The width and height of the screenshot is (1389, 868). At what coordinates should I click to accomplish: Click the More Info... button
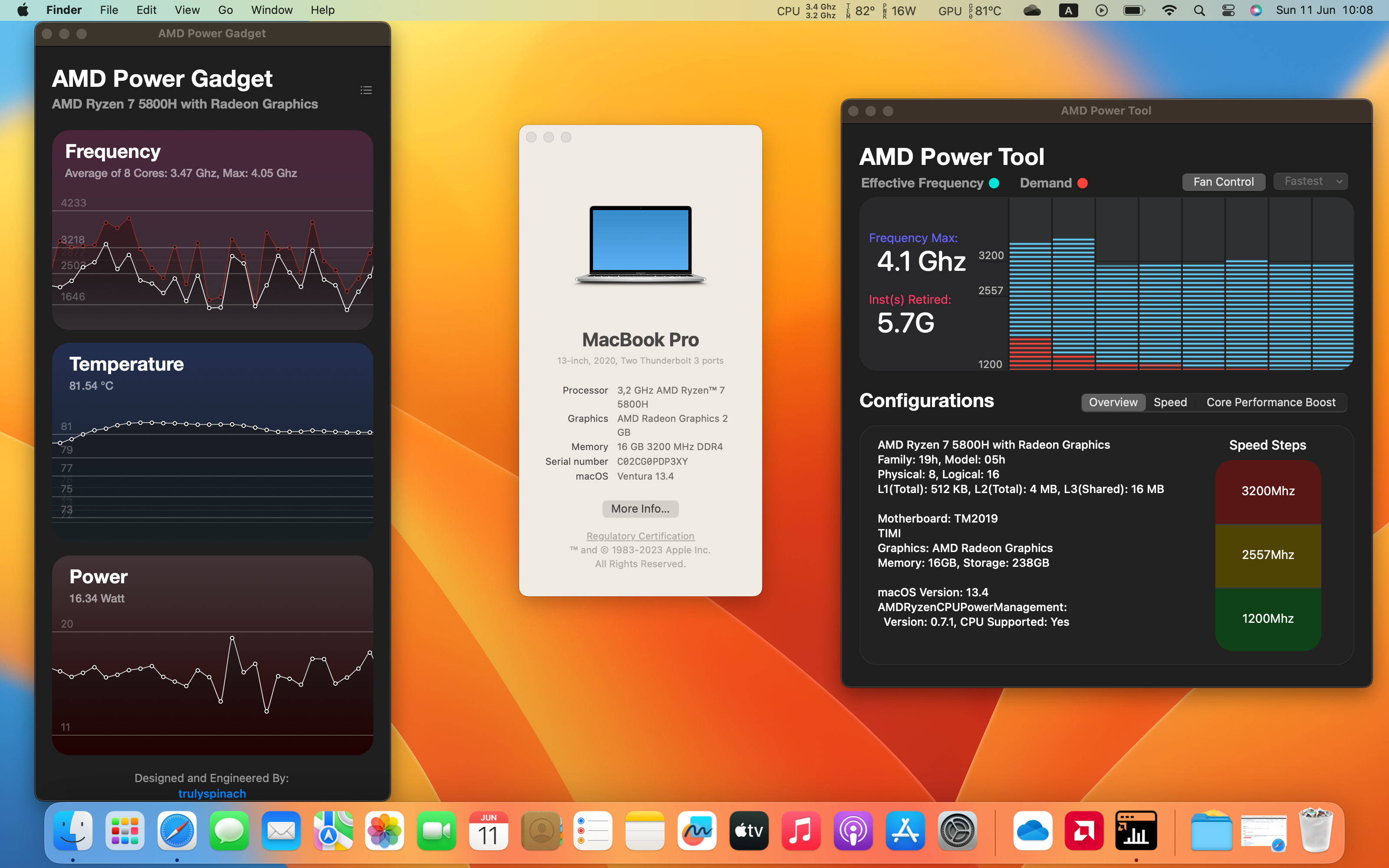point(640,509)
